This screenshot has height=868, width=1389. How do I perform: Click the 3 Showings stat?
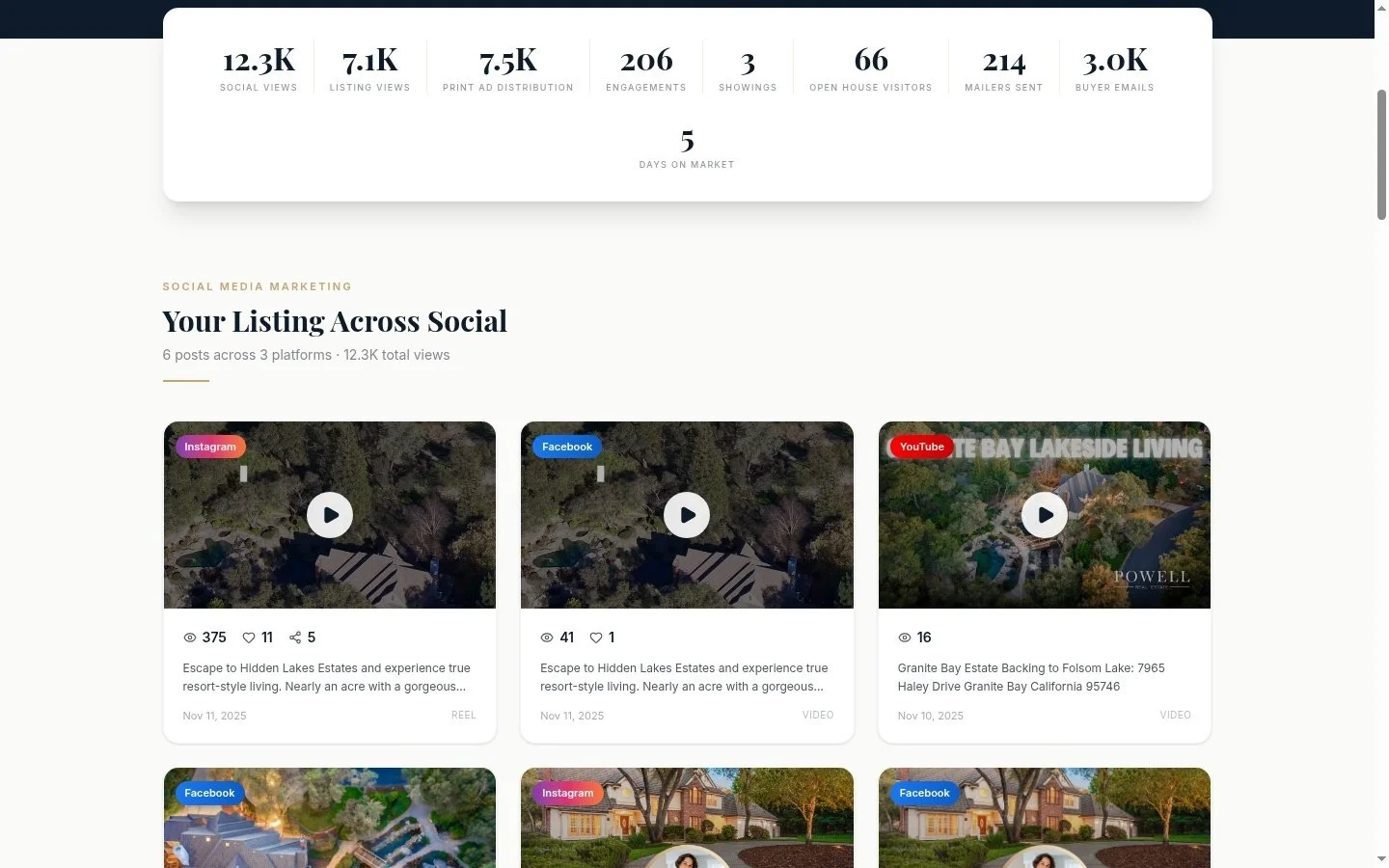[748, 68]
